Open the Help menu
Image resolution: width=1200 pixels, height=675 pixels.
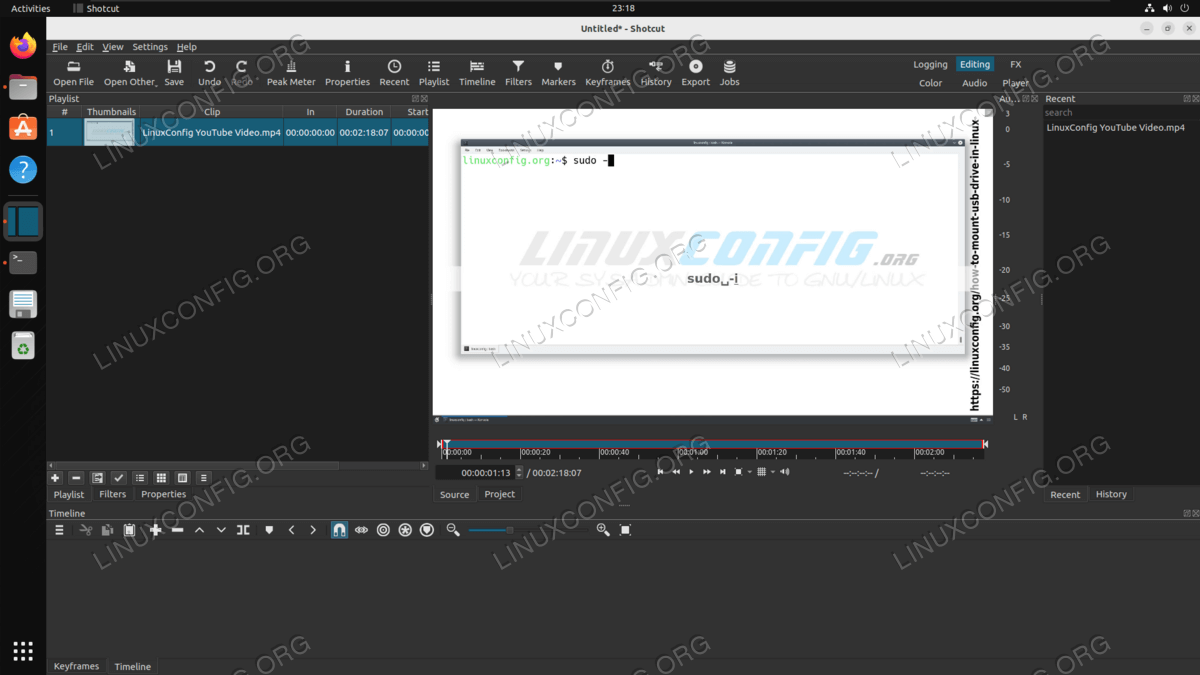click(x=187, y=47)
